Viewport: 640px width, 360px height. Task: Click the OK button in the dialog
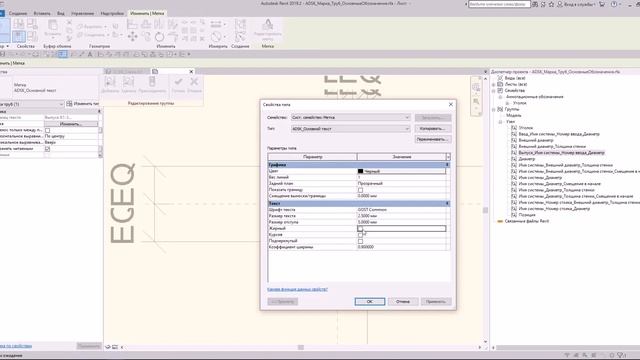tap(370, 302)
